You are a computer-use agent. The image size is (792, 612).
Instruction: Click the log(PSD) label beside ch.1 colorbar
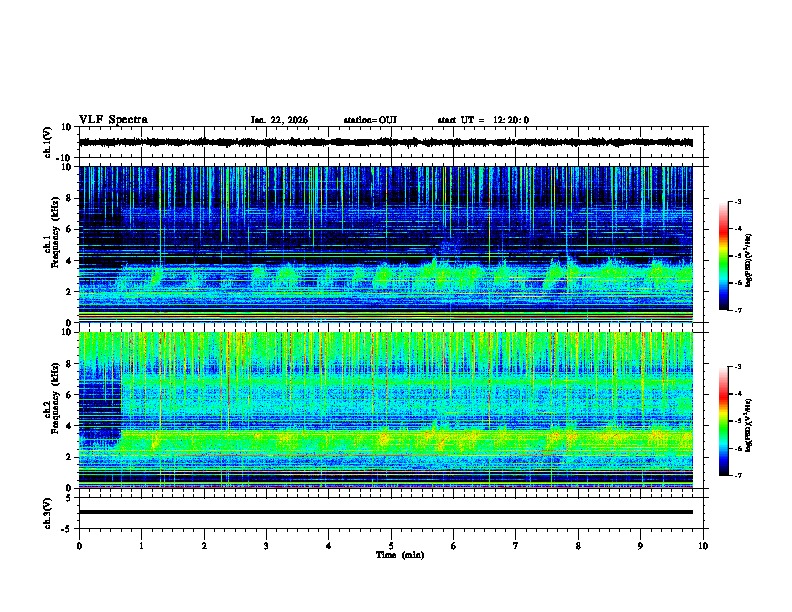(x=749, y=260)
